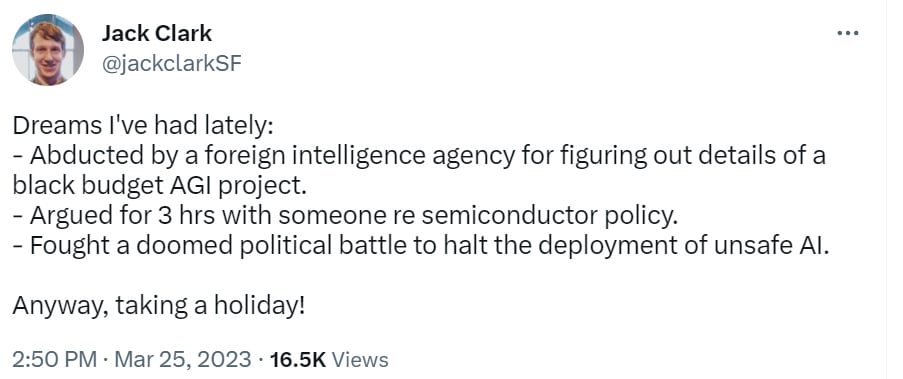Image resolution: width=903 pixels, height=379 pixels.
Task: Click the "Anyway, taking a holiday!" sentence
Action: coord(158,305)
